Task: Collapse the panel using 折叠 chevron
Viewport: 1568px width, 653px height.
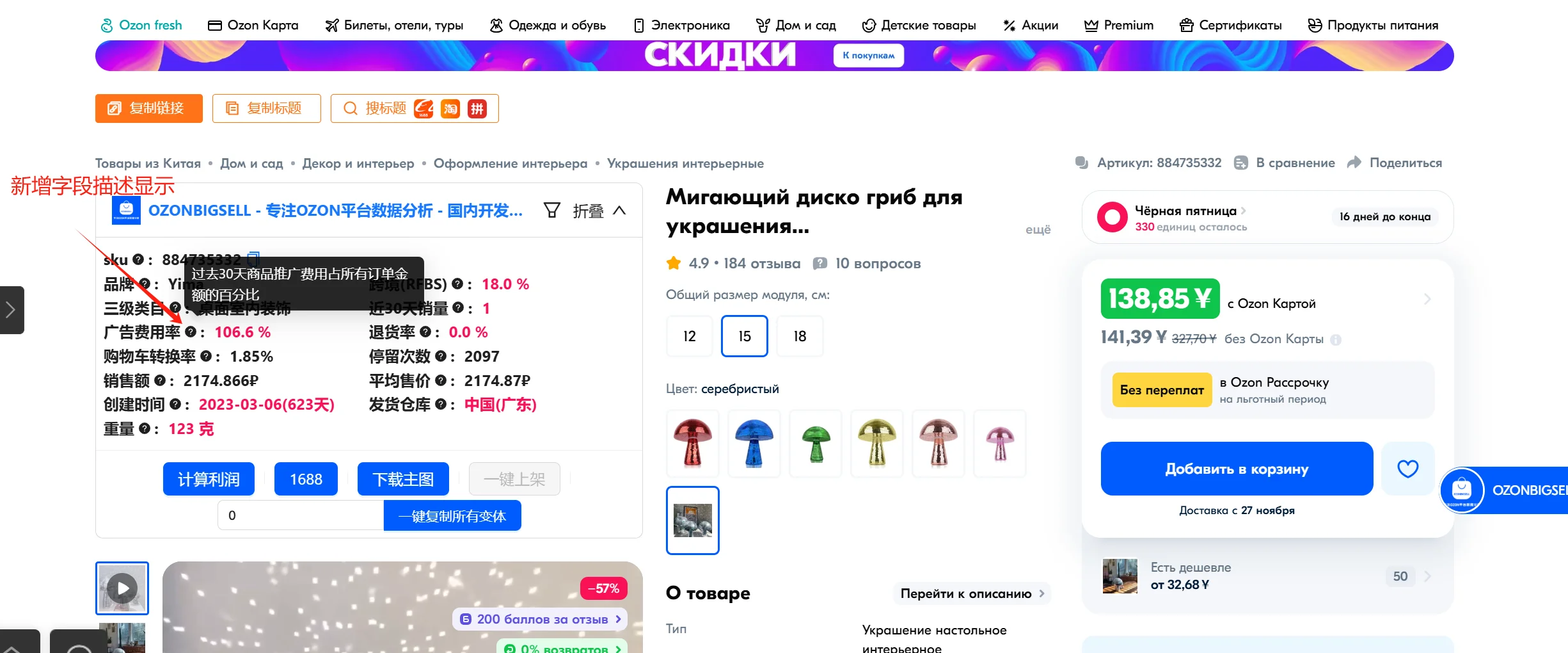Action: (x=619, y=210)
